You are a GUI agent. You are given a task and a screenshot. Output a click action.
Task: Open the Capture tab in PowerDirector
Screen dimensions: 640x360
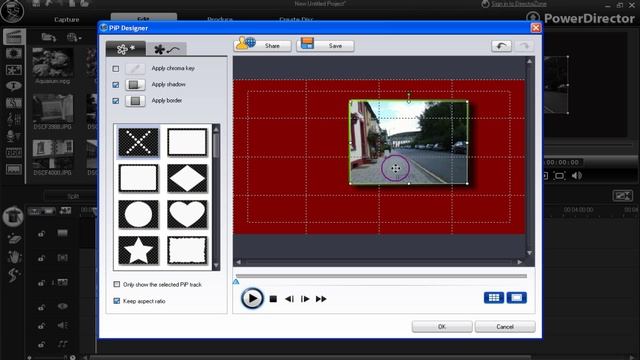67,20
